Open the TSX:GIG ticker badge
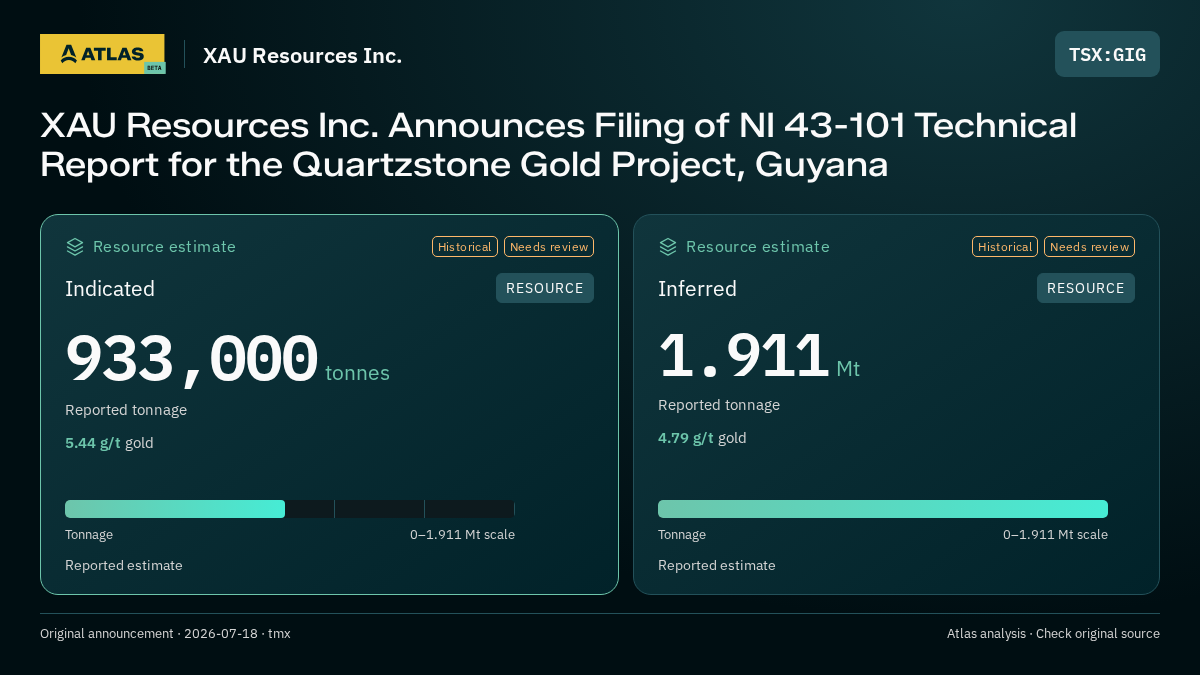The height and width of the screenshot is (675, 1200). (x=1107, y=54)
